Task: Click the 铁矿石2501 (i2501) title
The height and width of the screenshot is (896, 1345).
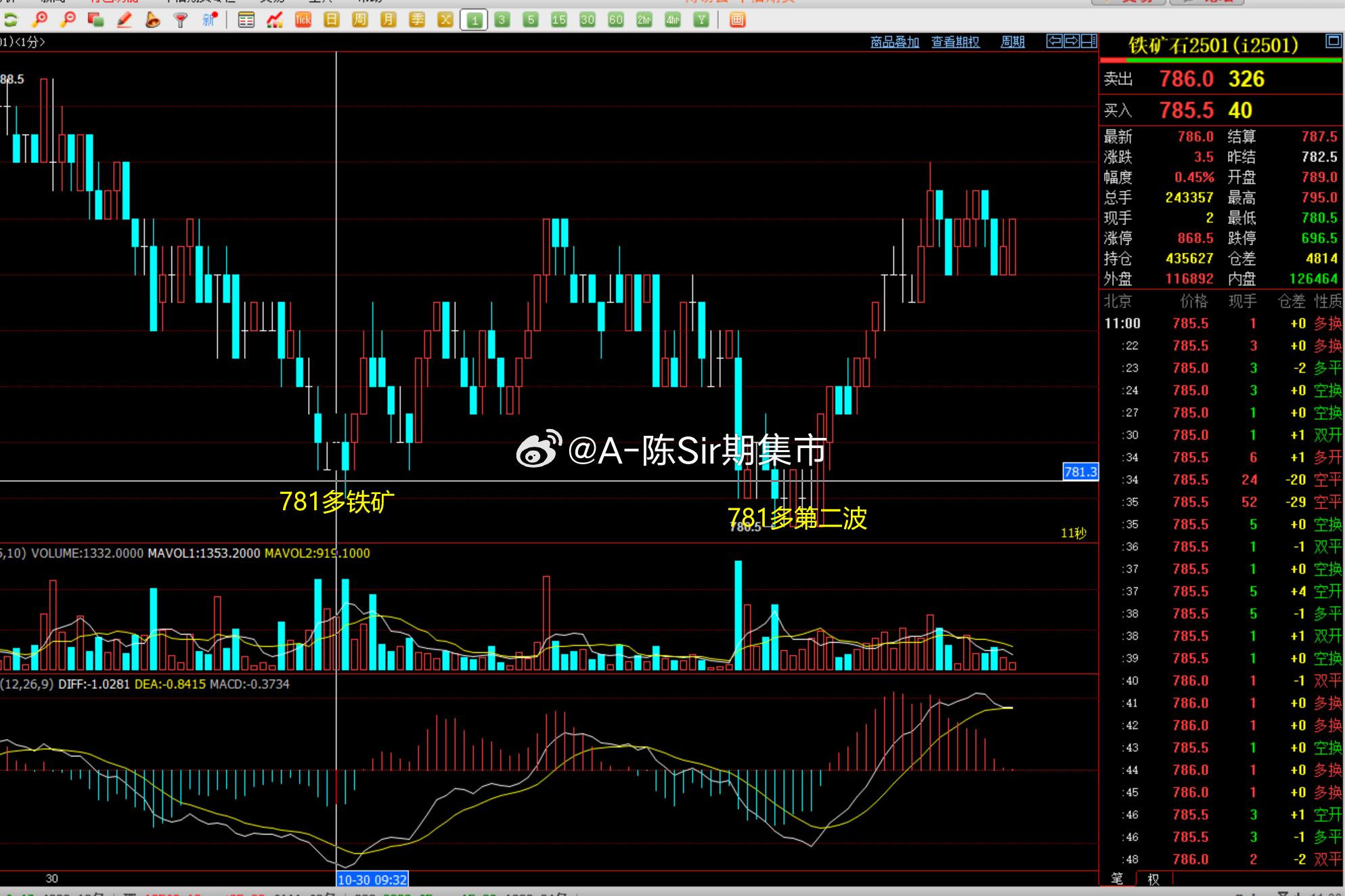Action: tap(1213, 45)
